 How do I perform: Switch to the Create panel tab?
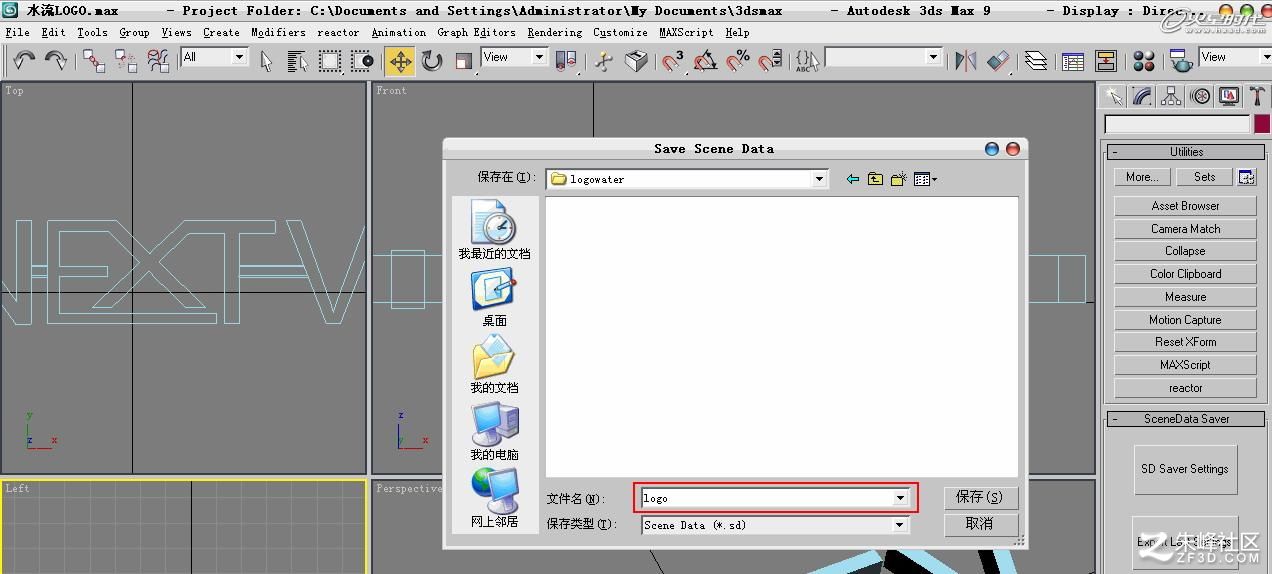(x=1113, y=96)
